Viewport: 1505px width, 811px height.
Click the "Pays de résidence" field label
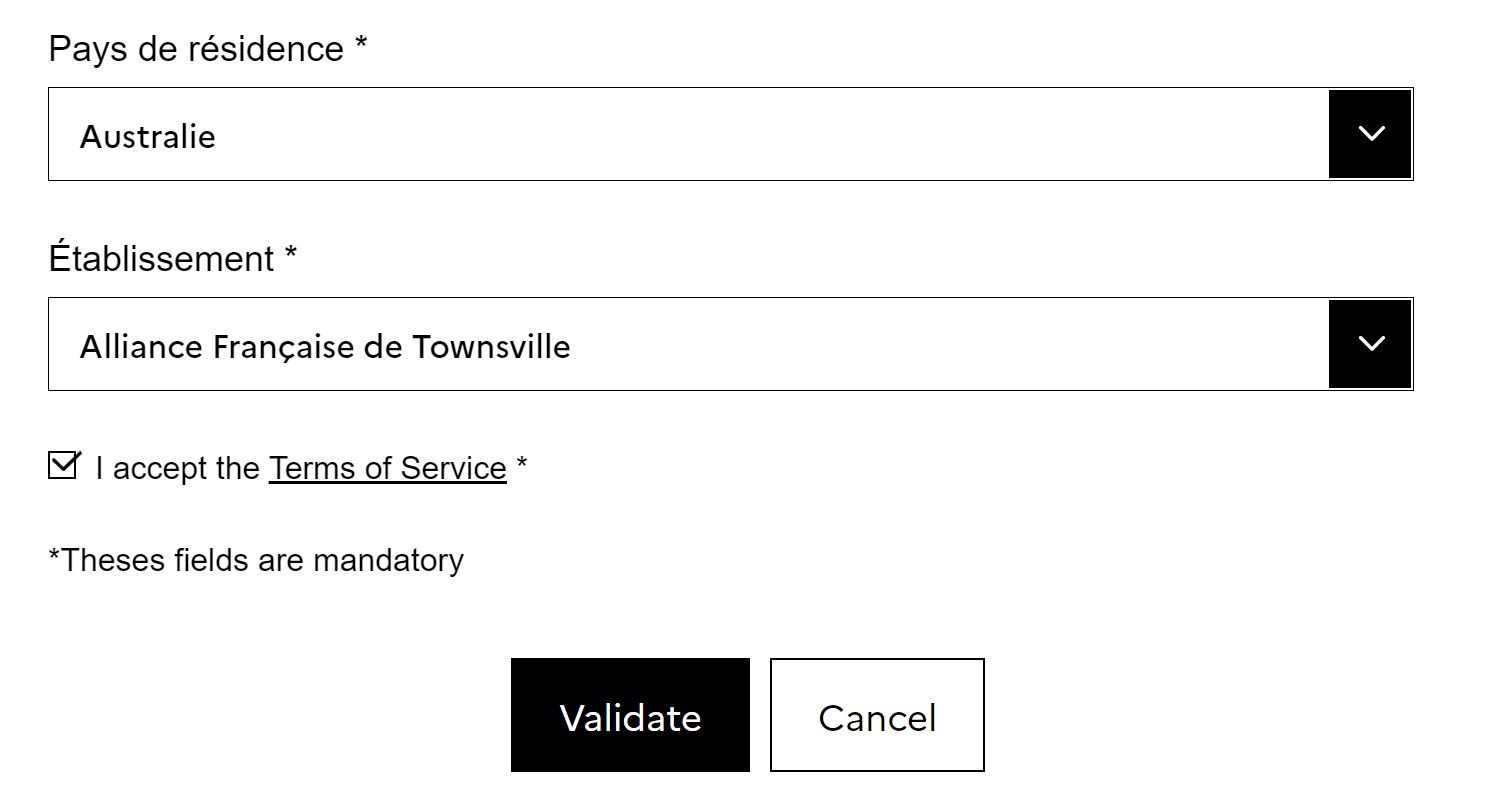[x=196, y=49]
